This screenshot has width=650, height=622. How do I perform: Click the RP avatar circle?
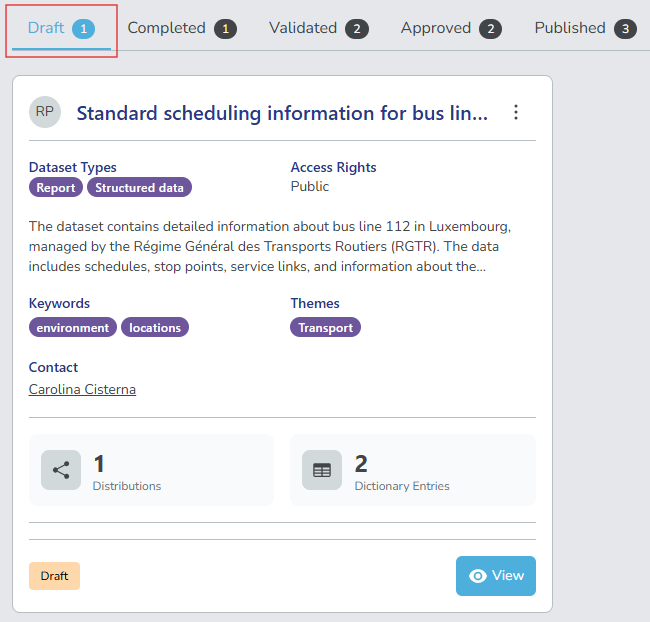point(45,112)
